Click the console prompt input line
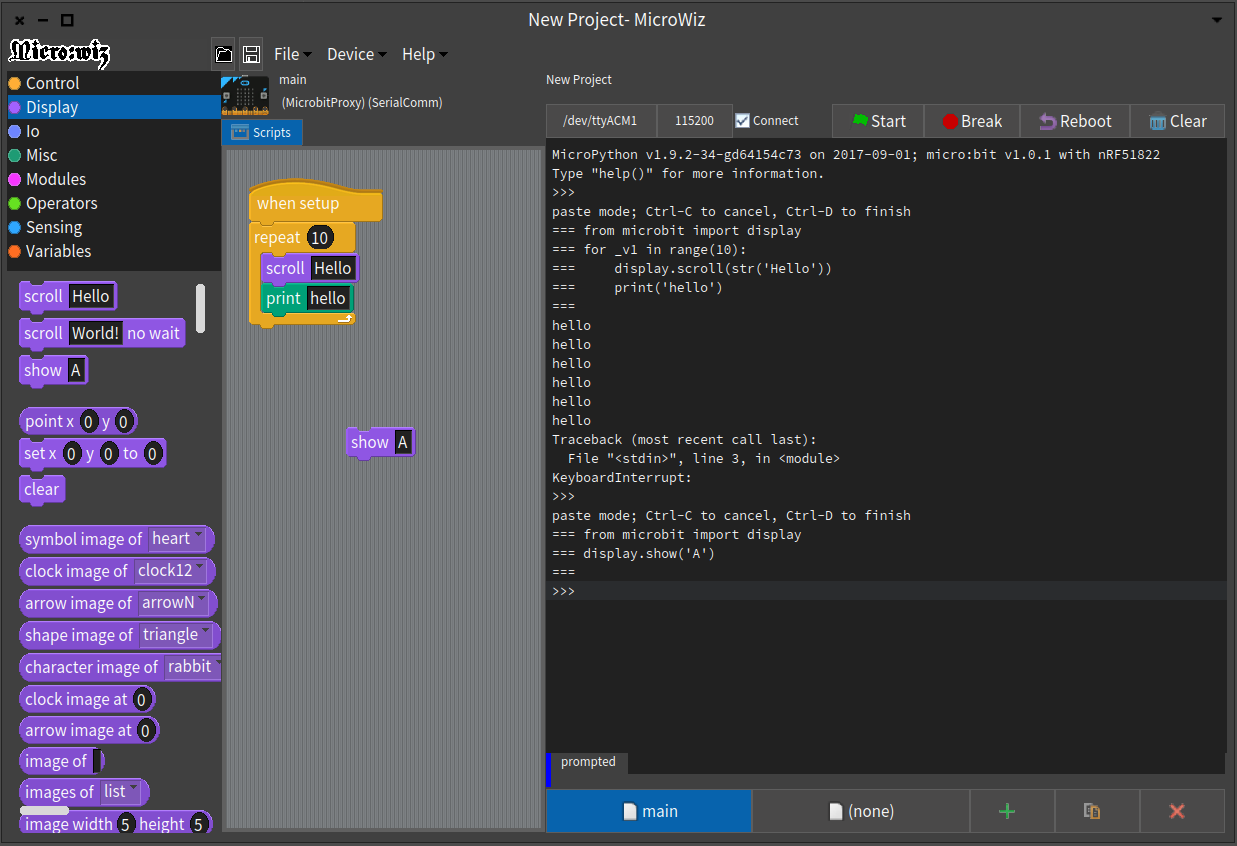 886,591
